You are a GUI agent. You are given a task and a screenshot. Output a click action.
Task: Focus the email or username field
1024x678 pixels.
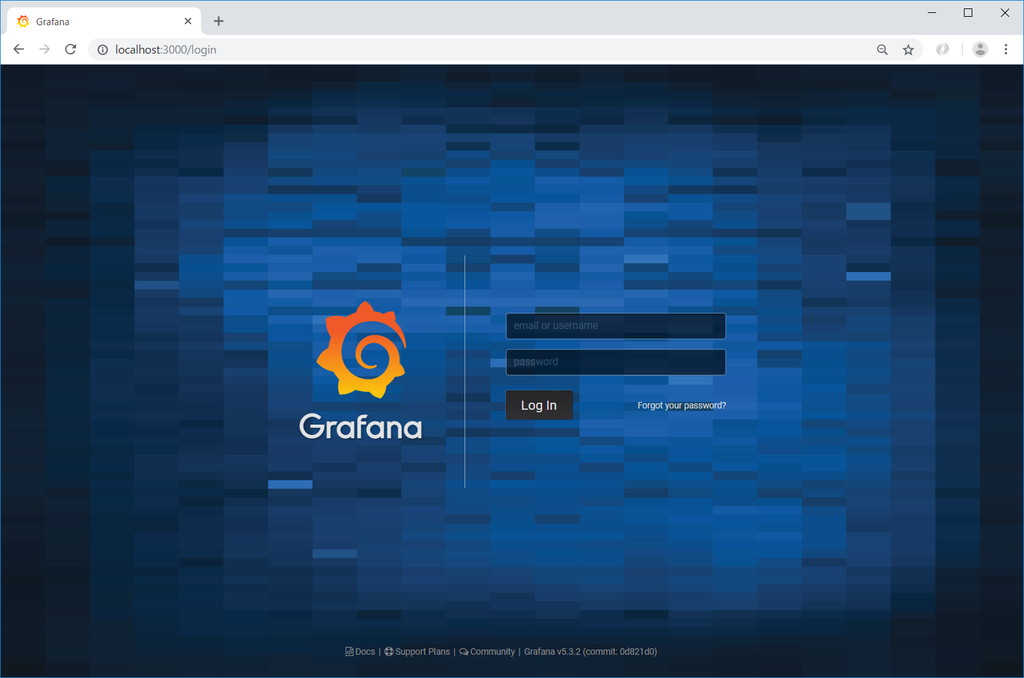tap(616, 326)
